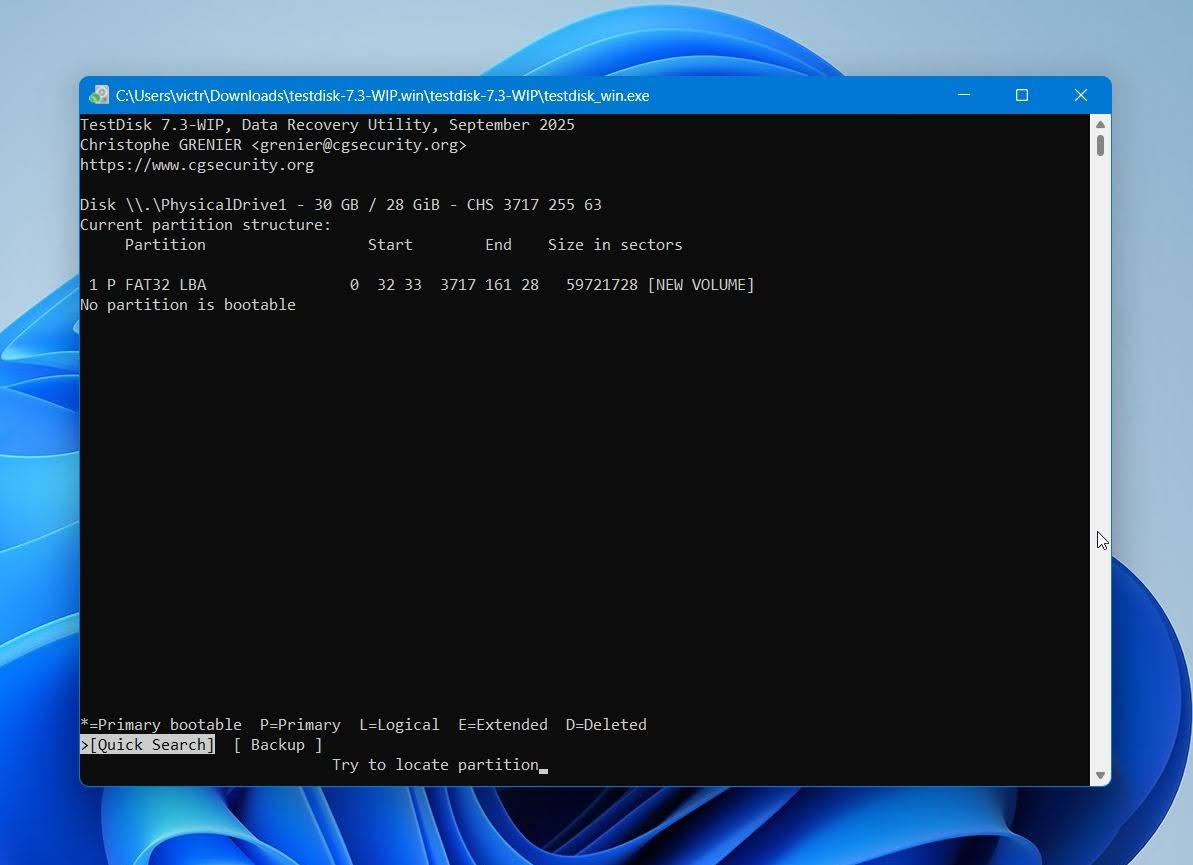Click the 'Start' column header
This screenshot has width=1193, height=865.
[x=390, y=245]
